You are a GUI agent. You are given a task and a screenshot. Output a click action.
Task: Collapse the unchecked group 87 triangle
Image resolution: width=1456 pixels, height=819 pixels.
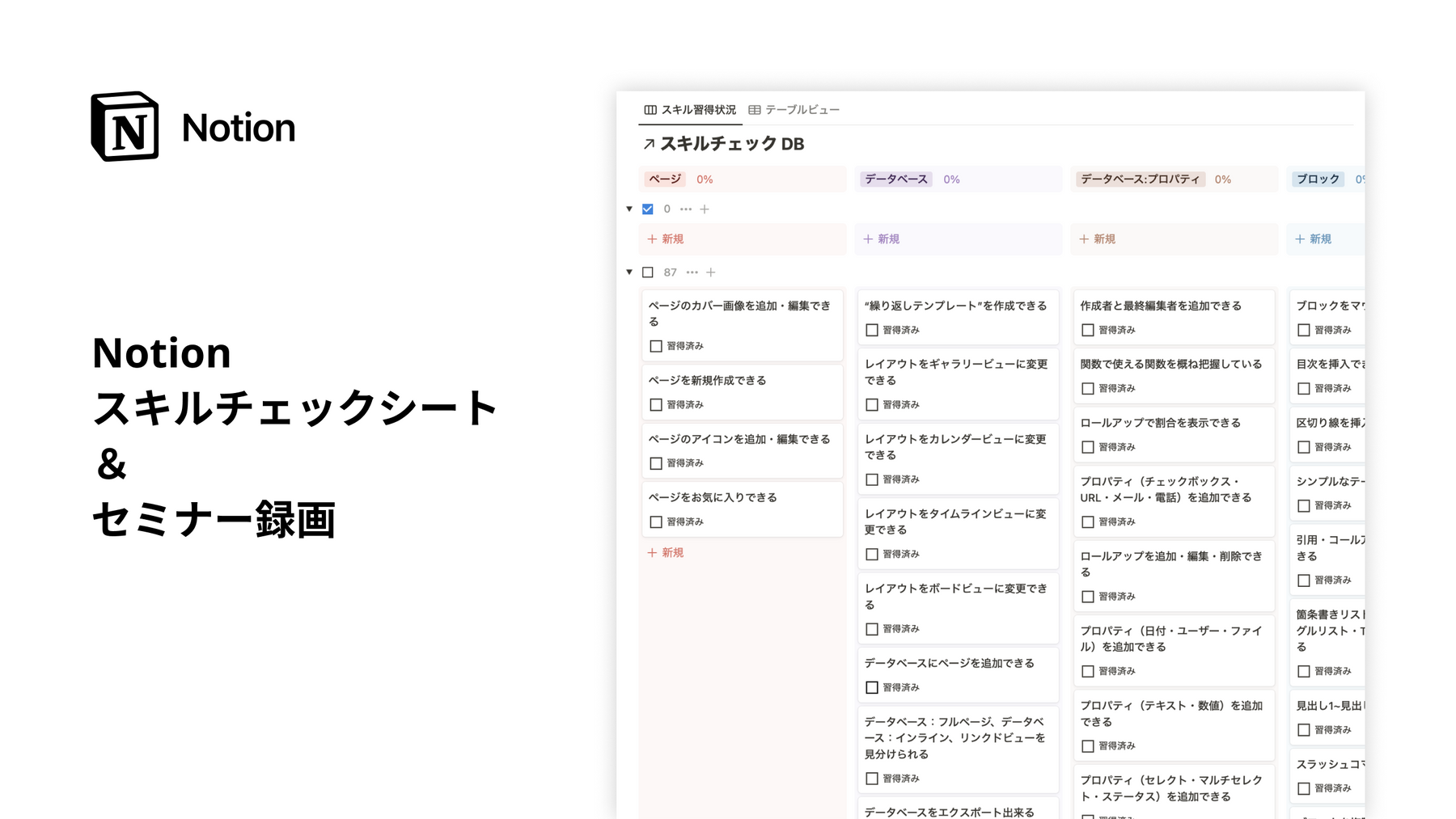pos(629,272)
